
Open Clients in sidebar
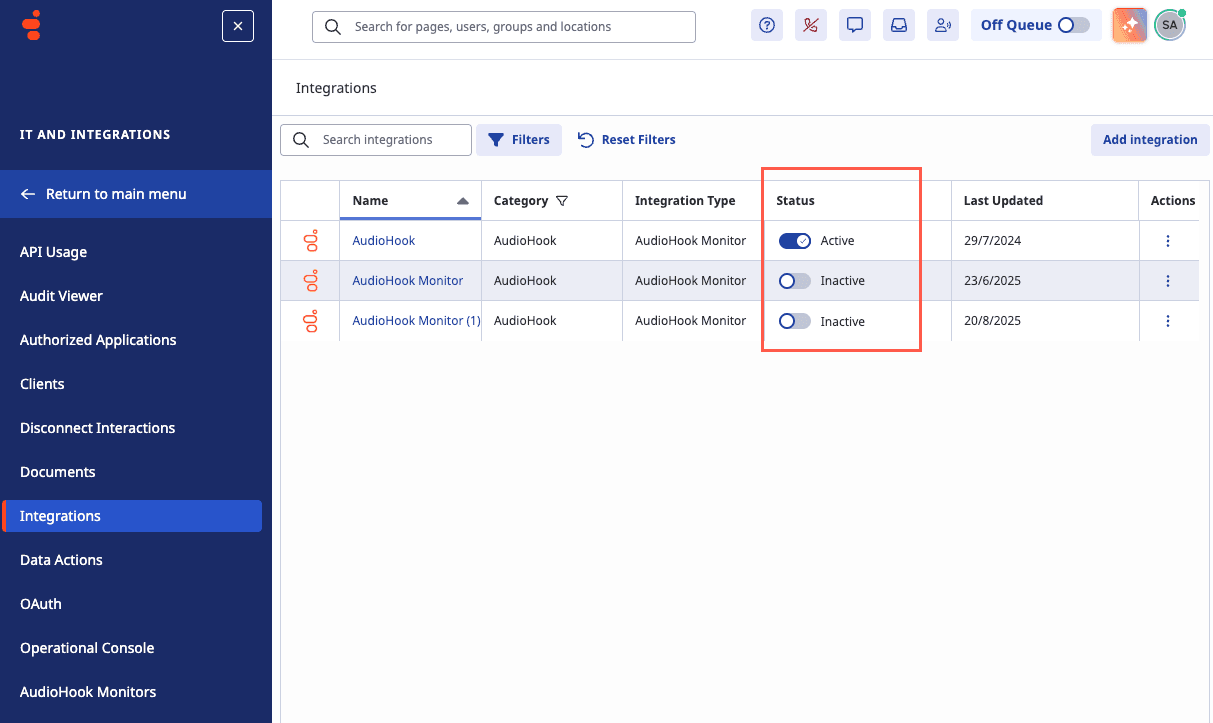42,384
